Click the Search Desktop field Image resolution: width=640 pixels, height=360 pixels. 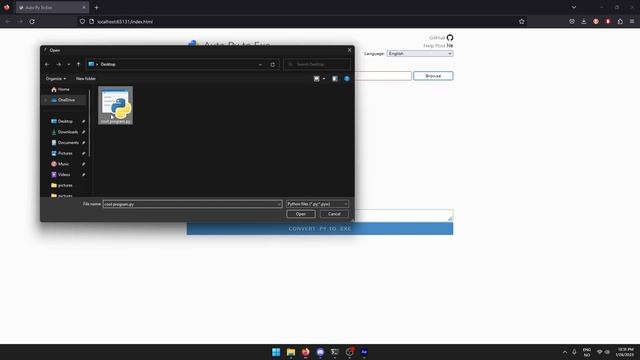(317, 64)
